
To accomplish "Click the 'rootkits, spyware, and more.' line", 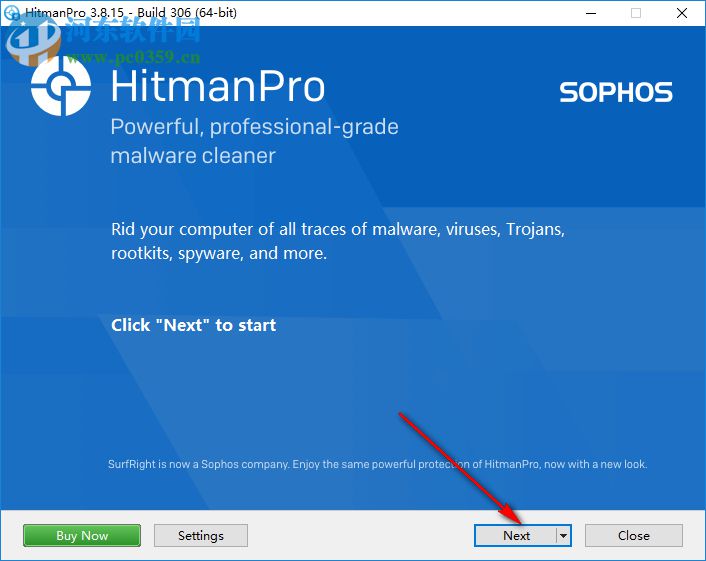I will click(219, 253).
